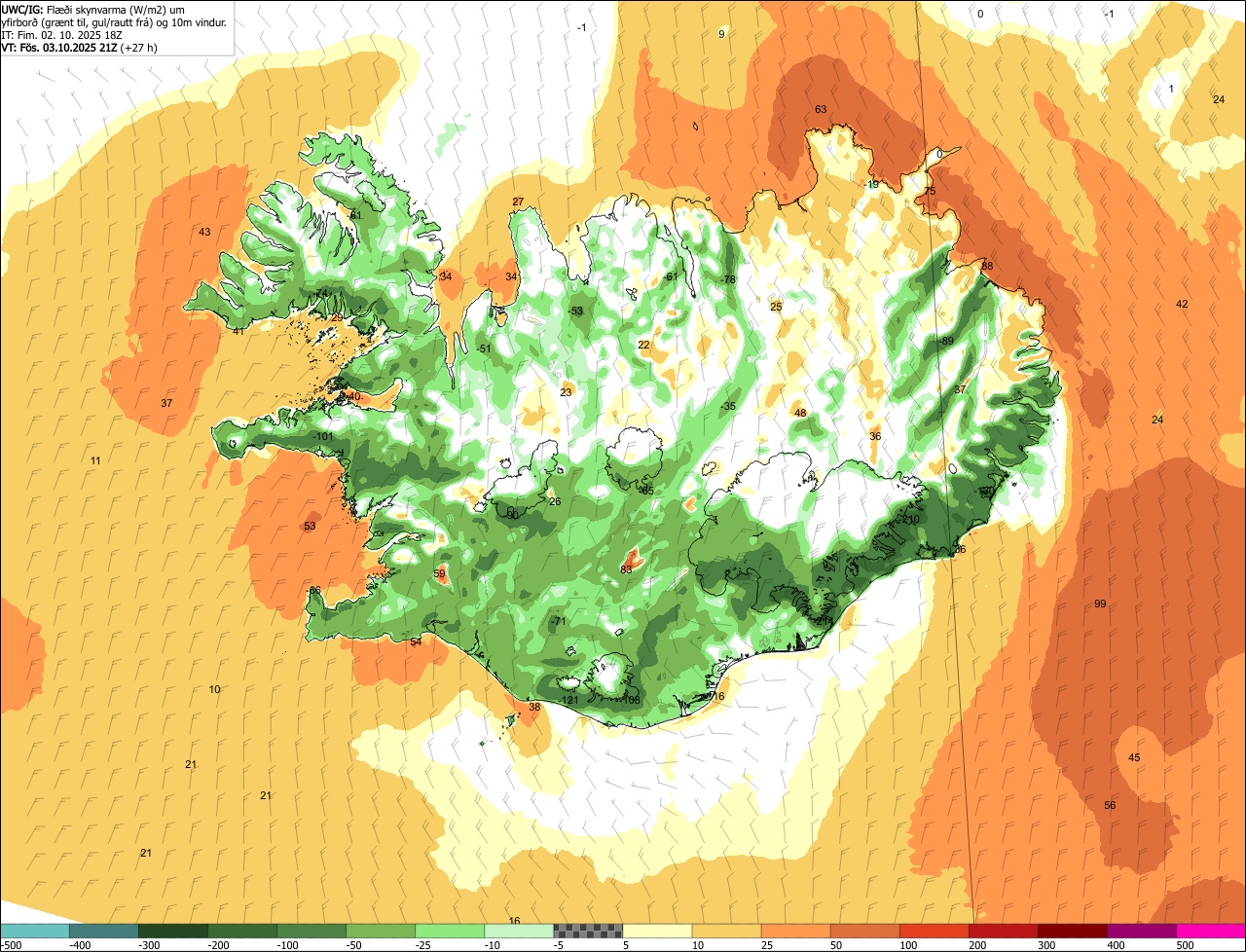Select the darkest green legend swatch for -300 to -200
Viewport: 1246px width, 952px height.
(x=172, y=931)
